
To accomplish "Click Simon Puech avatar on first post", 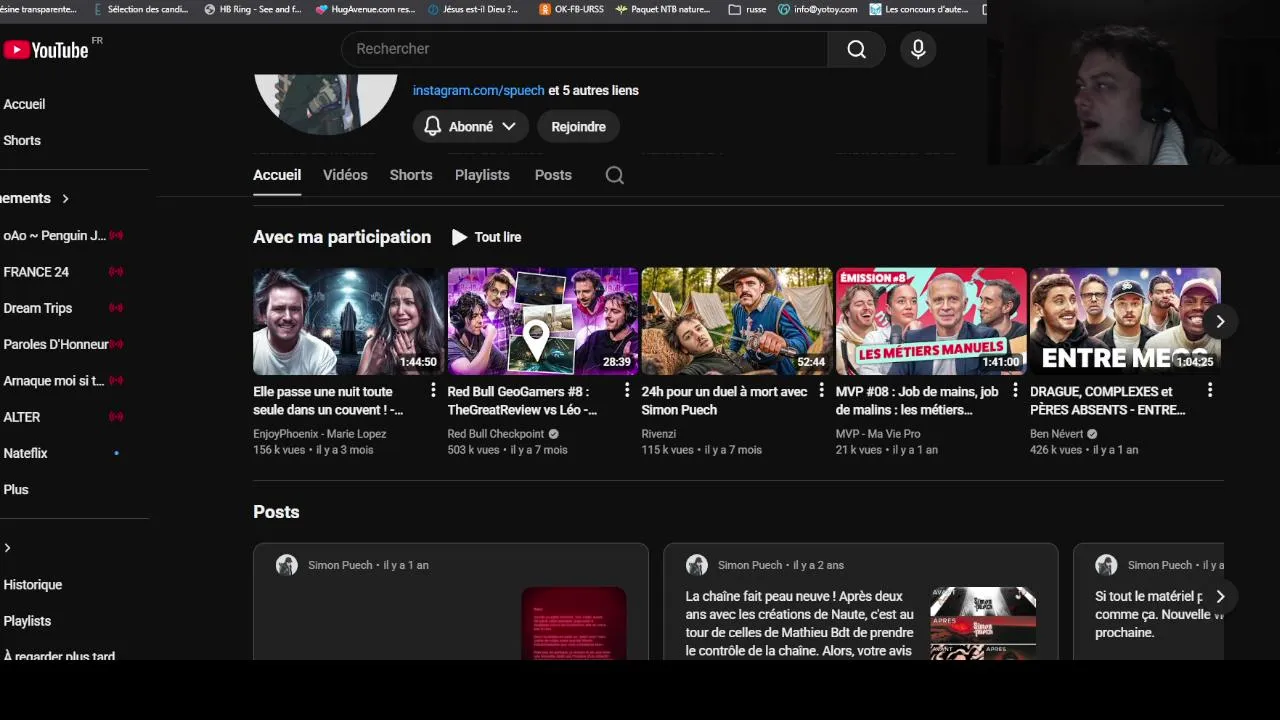I will tap(287, 565).
